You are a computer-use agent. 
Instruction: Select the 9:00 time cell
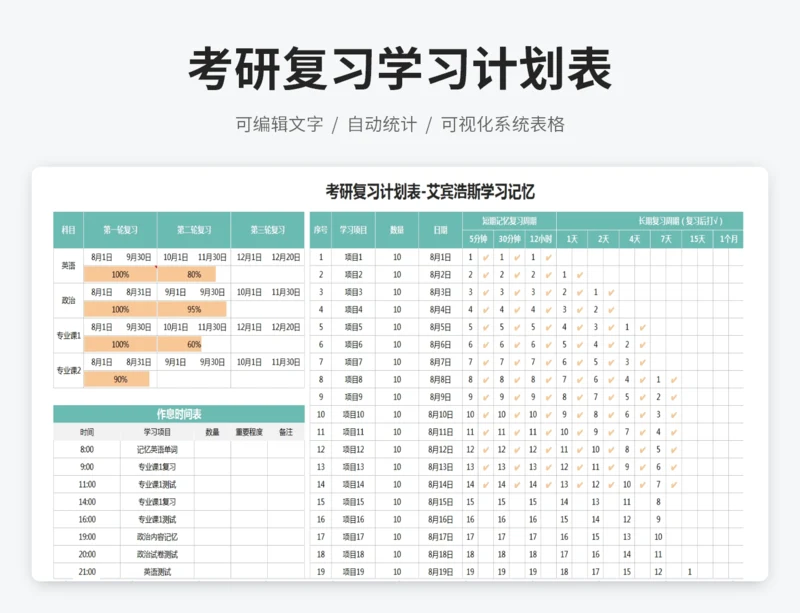pyautogui.click(x=87, y=467)
